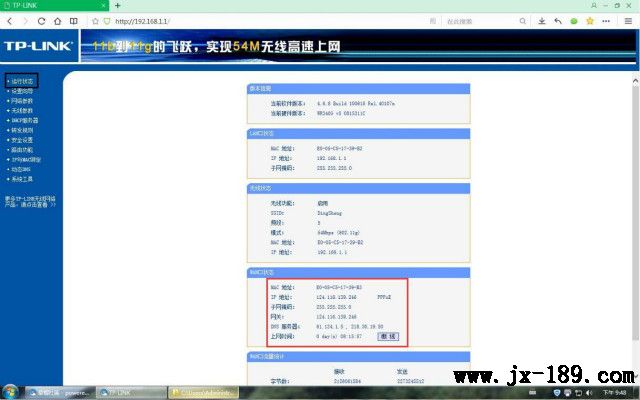Select the PPPoE connection type text
The height and width of the screenshot is (400, 640).
(384, 297)
